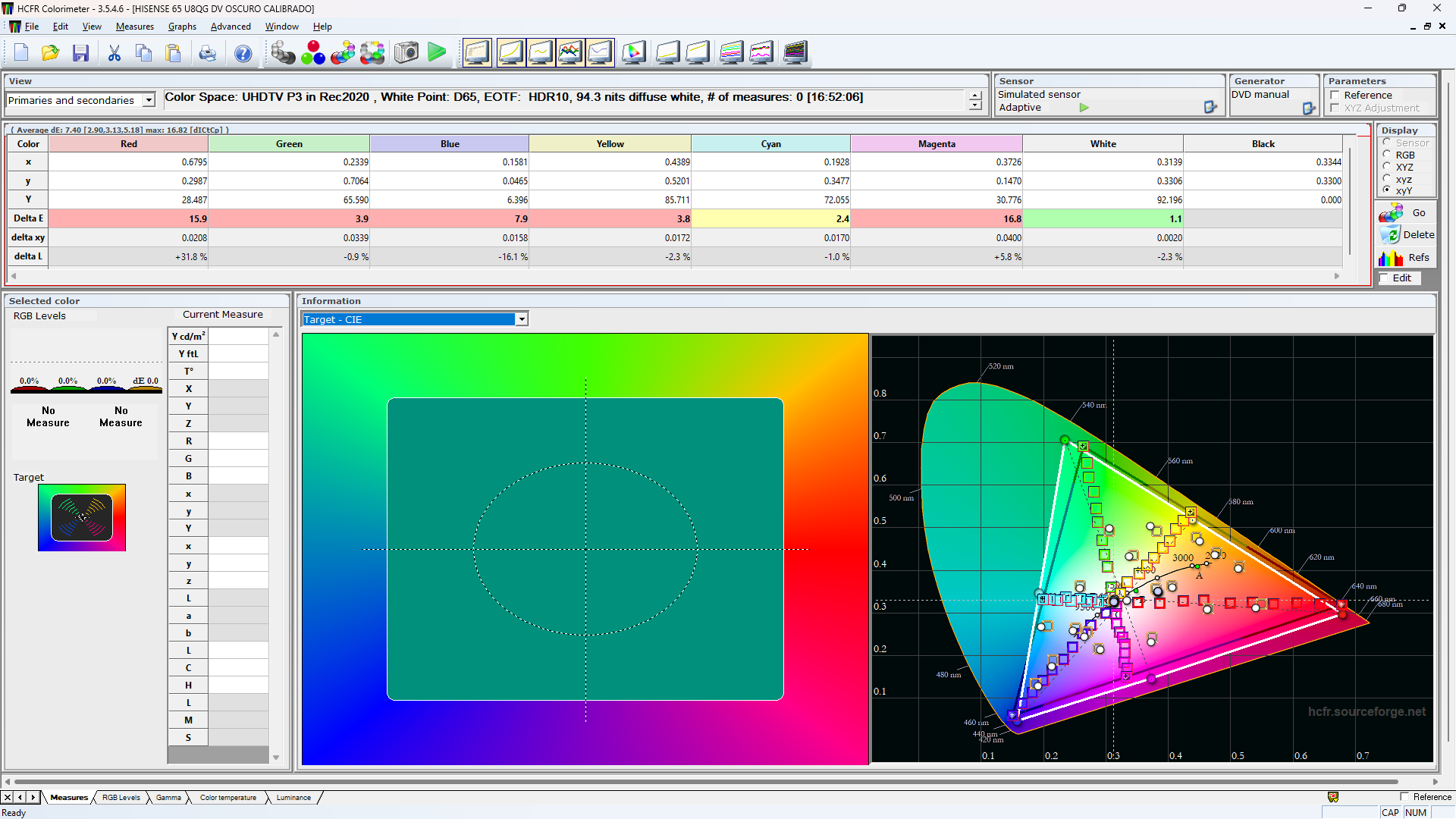Tick the Edit checkbox
The width and height of the screenshot is (1456, 819).
tap(1384, 278)
